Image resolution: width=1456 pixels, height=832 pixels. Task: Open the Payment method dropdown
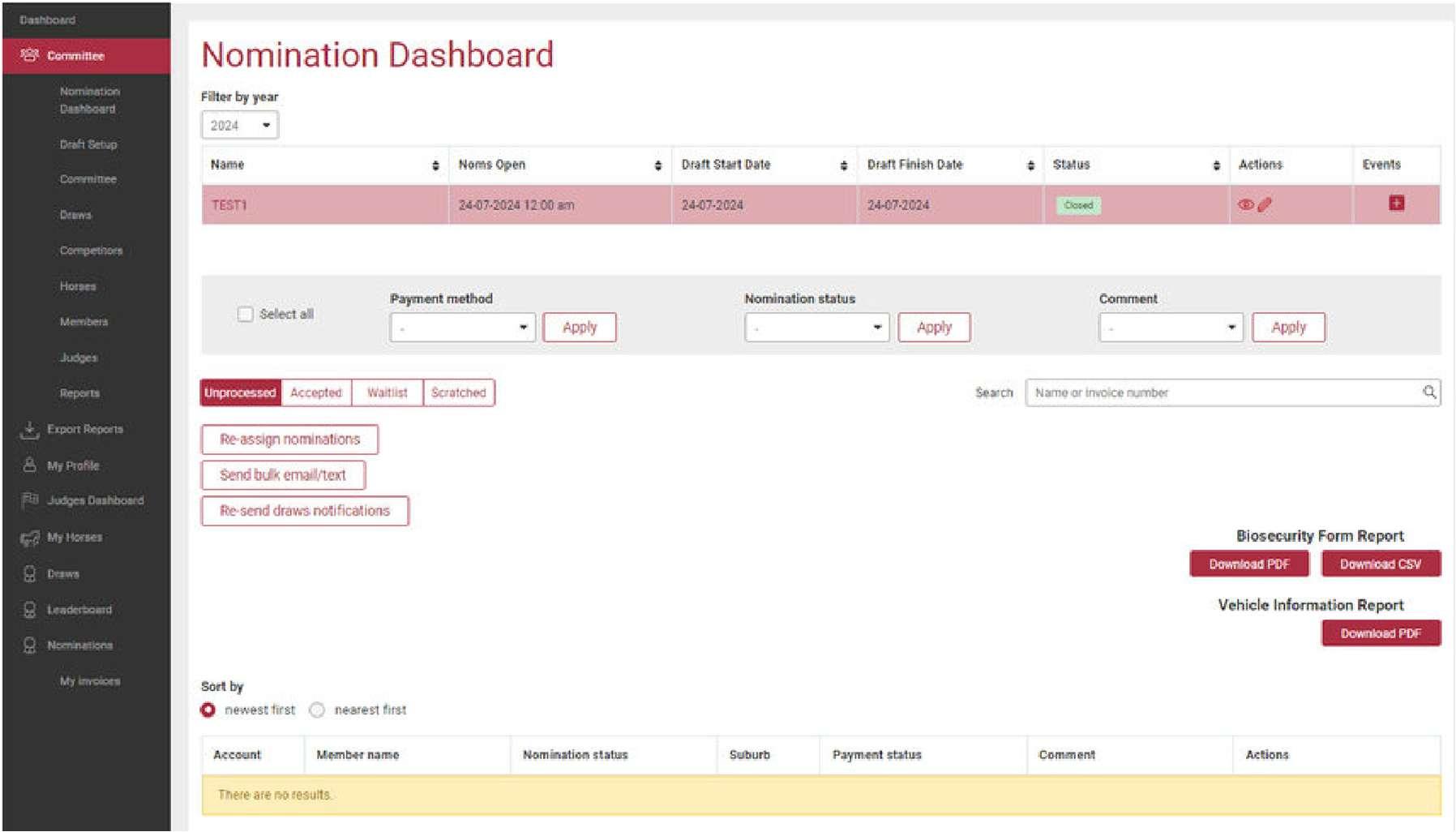point(462,328)
